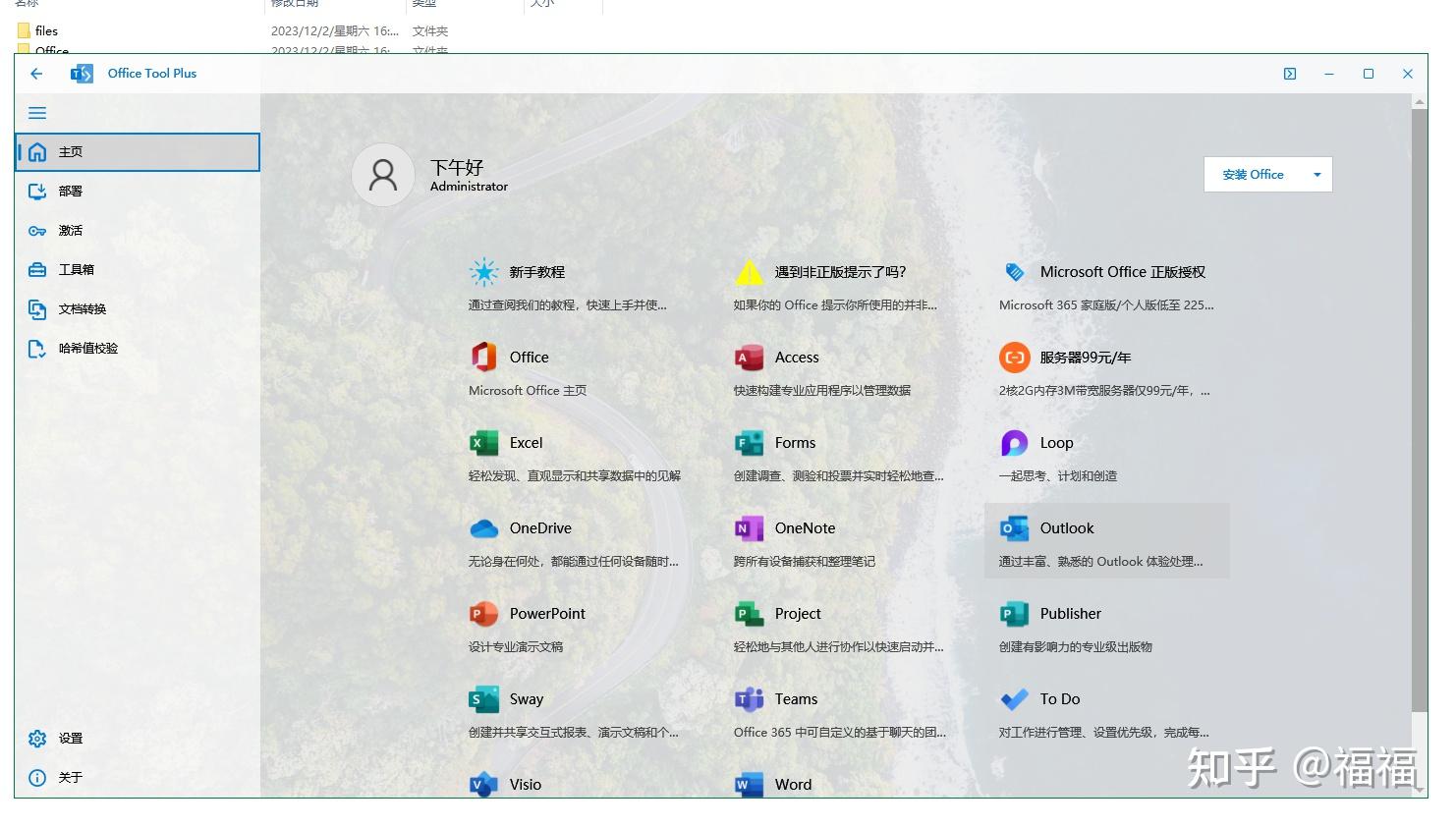Image resolution: width=1456 pixels, height=828 pixels.
Task: Click the PowerPoint icon
Action: click(483, 613)
